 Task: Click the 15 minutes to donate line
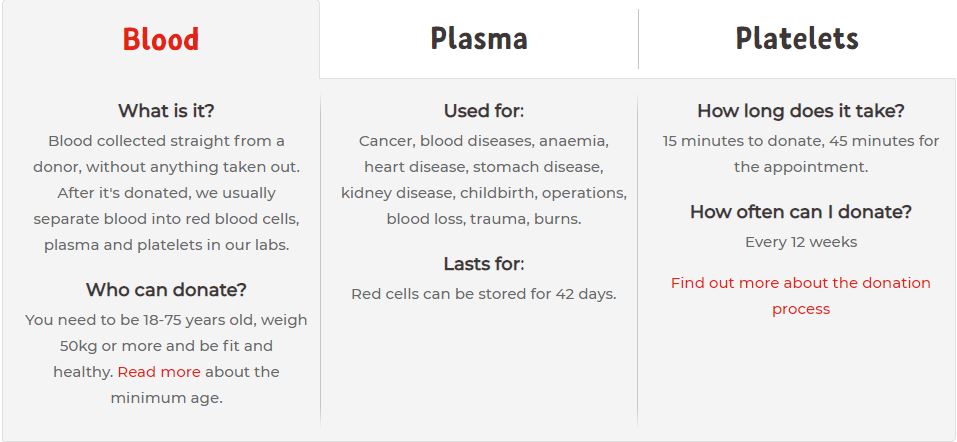pyautogui.click(x=801, y=141)
